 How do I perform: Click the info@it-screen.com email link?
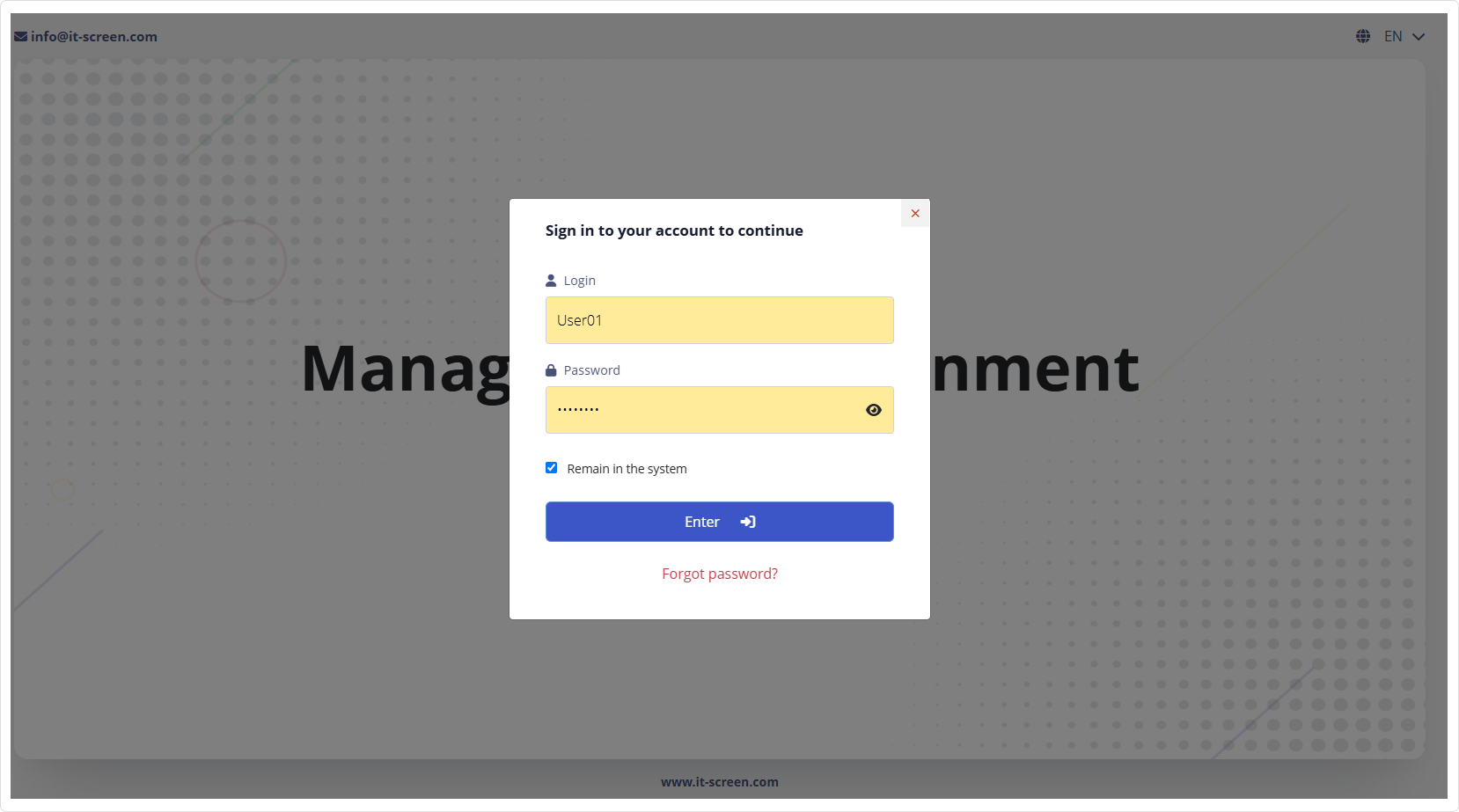click(x=93, y=36)
